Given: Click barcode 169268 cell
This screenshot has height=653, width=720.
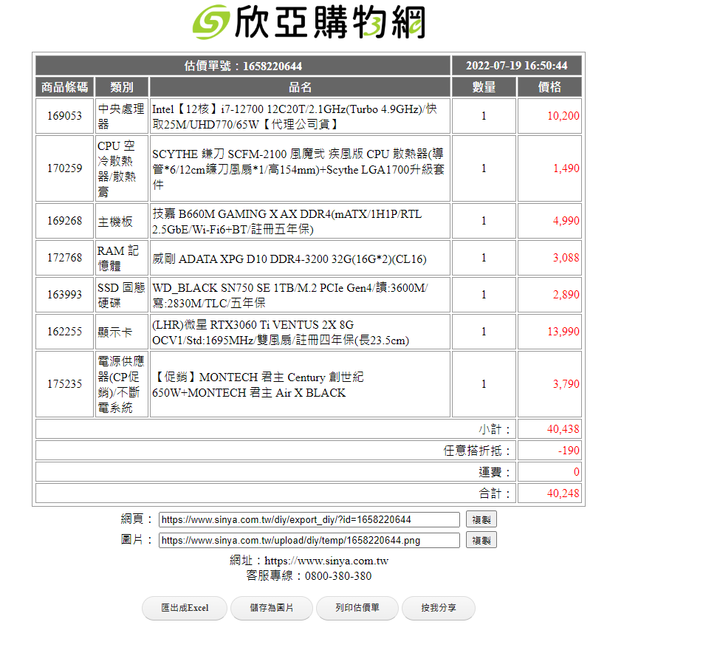Looking at the screenshot, I should 65,221.
